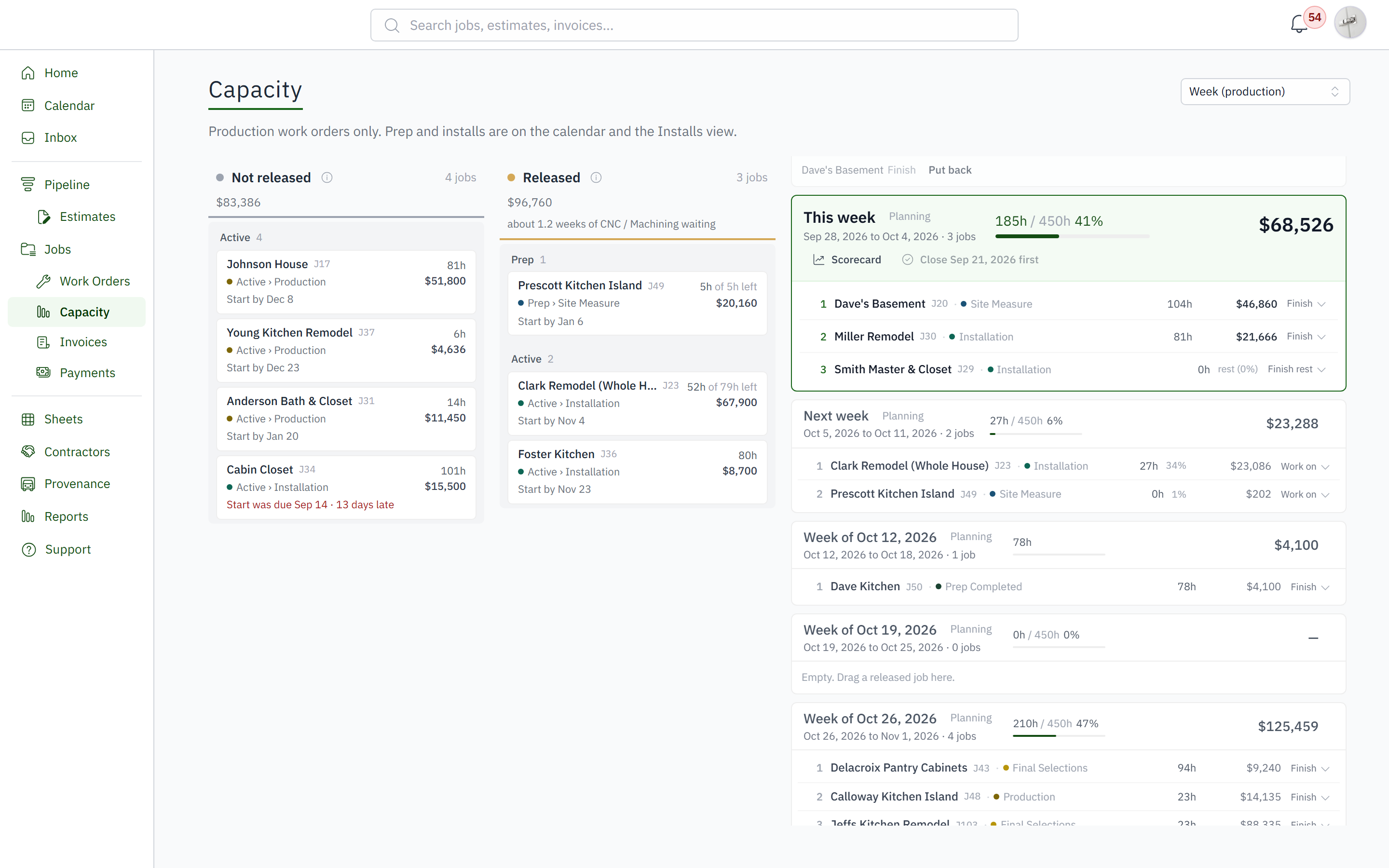This screenshot has height=868, width=1389.
Task: Open the notifications bell icon
Action: 1298,25
